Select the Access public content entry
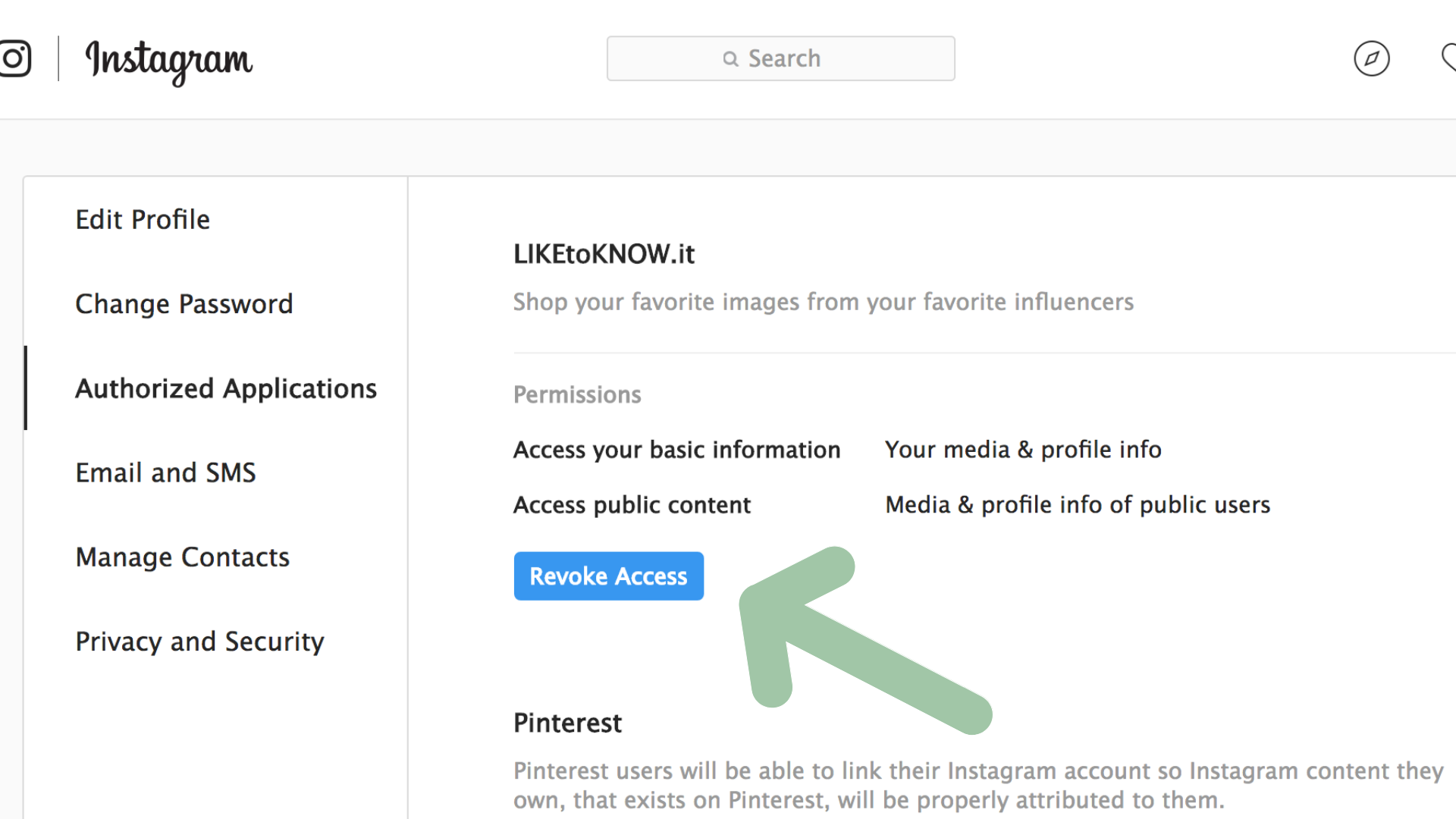This screenshot has width=1456, height=819. 632,504
